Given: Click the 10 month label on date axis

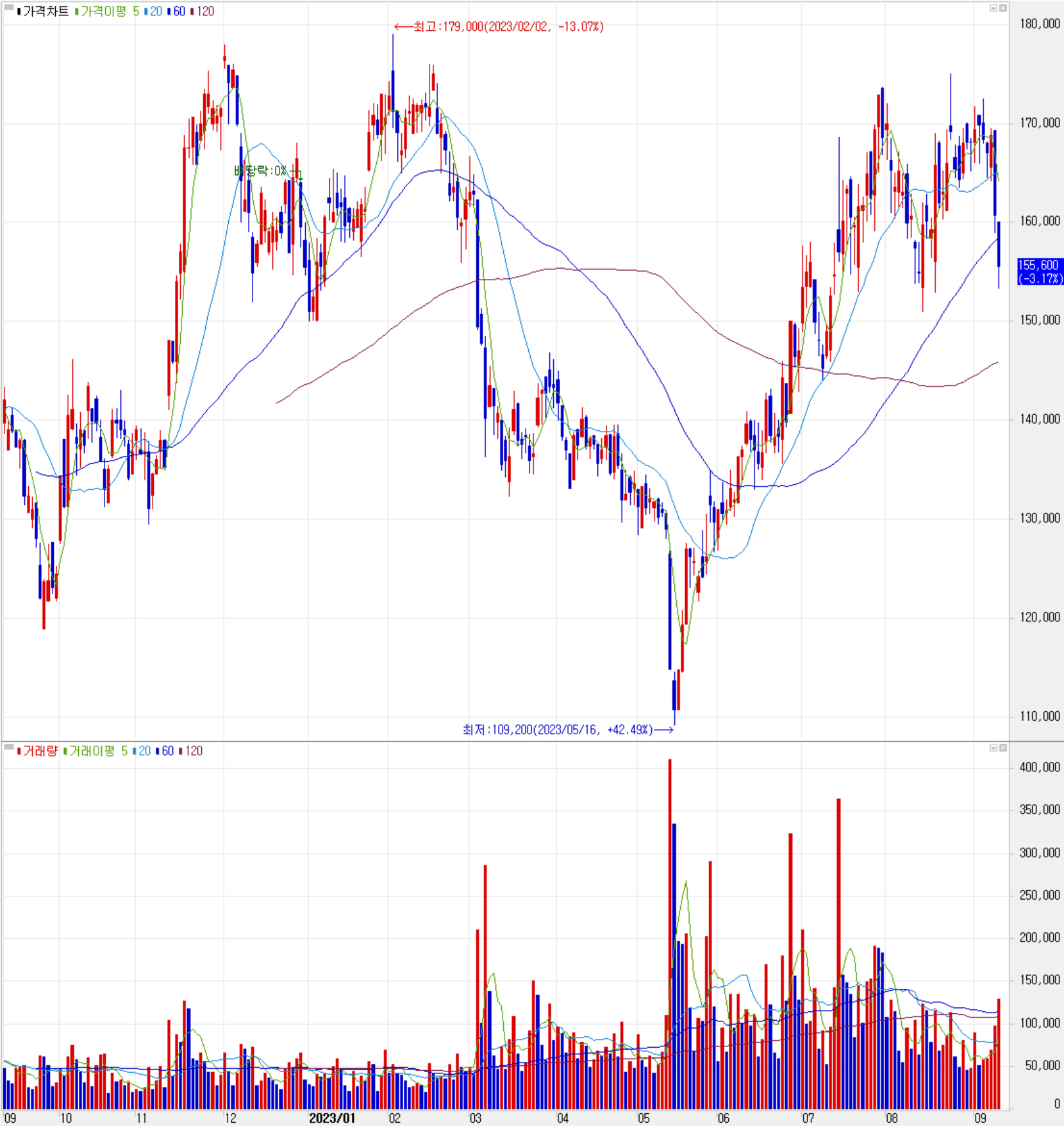Looking at the screenshot, I should click(x=66, y=1118).
